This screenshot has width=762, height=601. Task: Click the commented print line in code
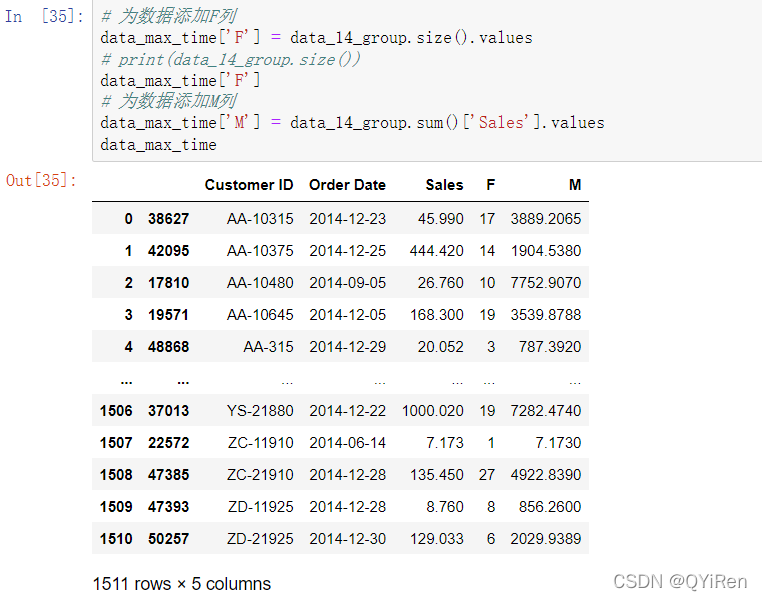pyautogui.click(x=230, y=59)
